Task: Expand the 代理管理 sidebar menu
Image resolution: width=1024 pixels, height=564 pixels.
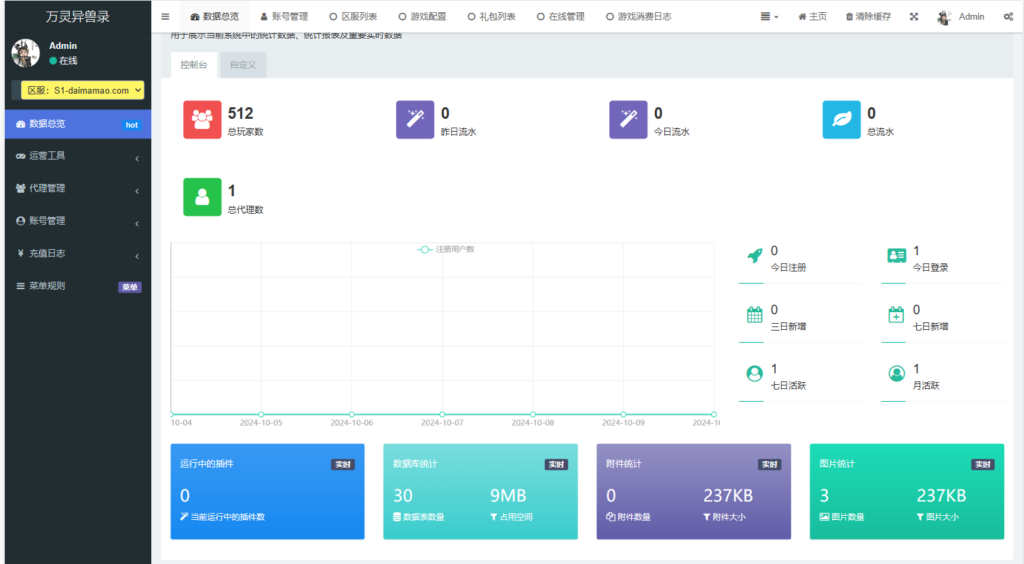Action: point(78,189)
